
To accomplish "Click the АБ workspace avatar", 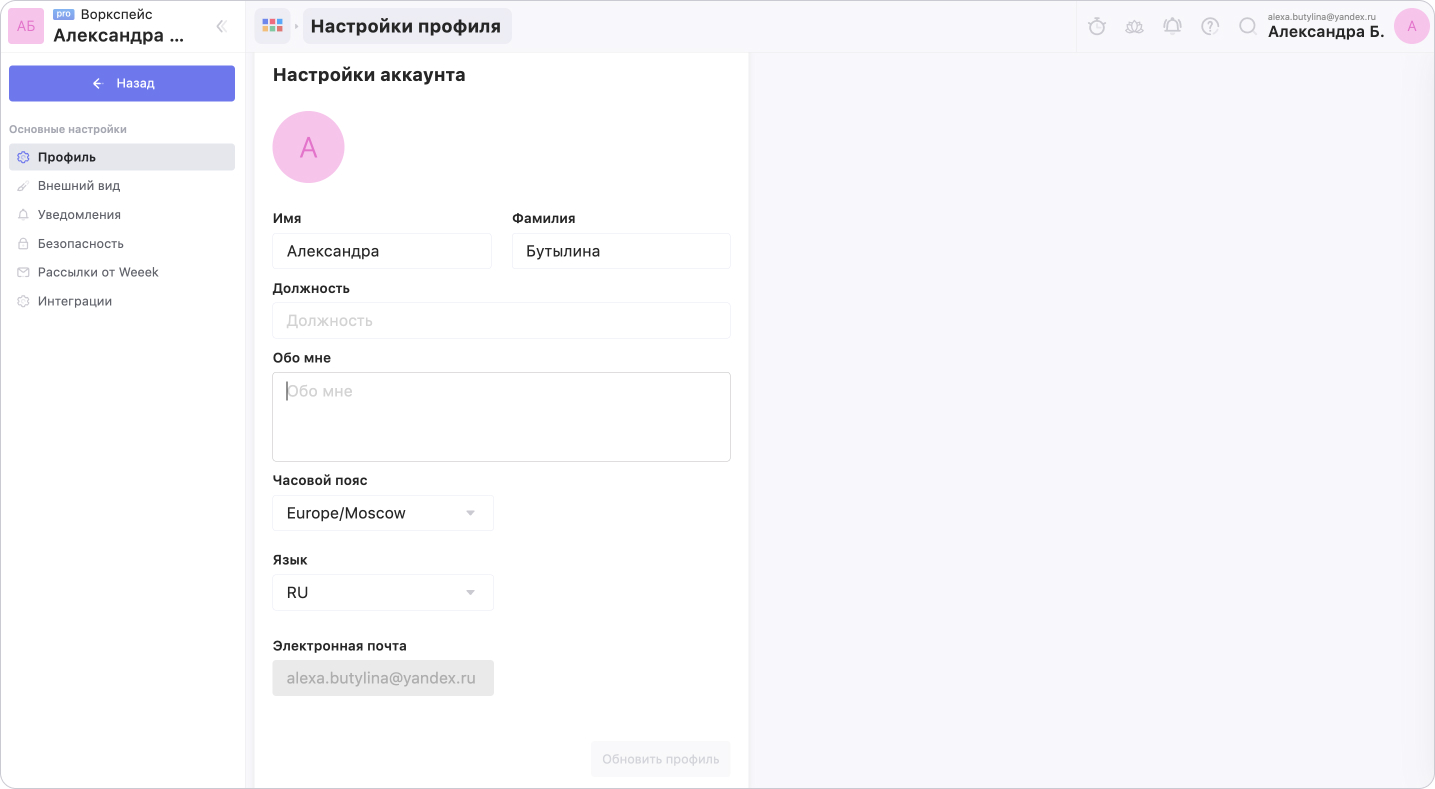I will [26, 26].
